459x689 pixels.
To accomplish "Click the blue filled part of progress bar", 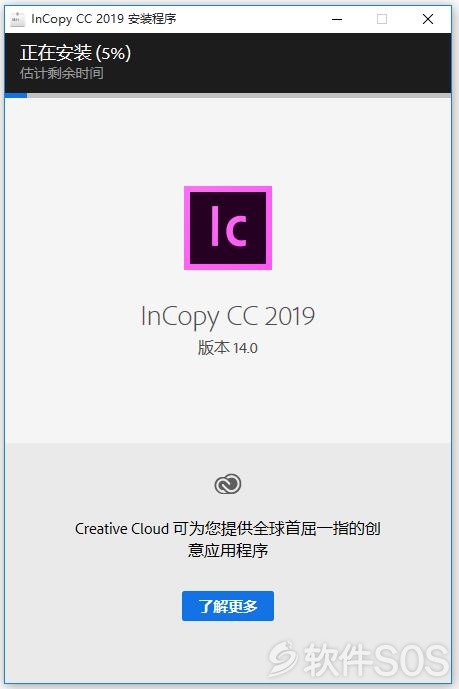I will [16, 95].
